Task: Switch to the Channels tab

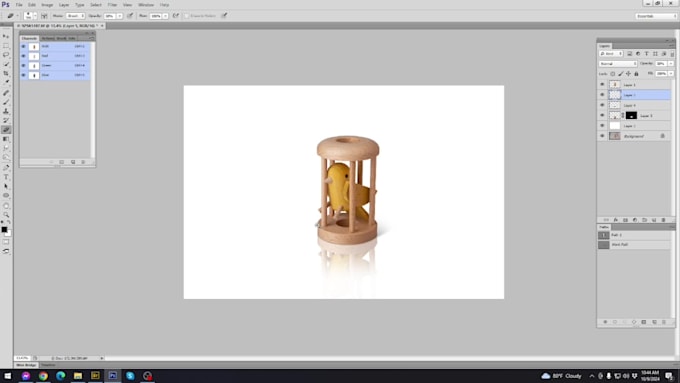Action: (29, 38)
